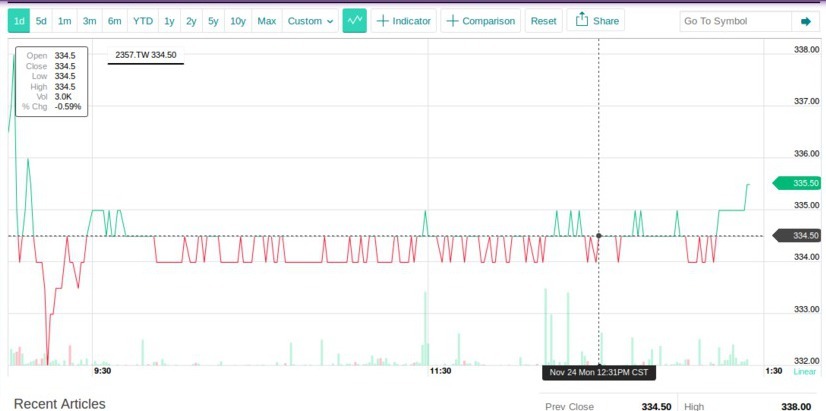
Task: Focus the Go To Symbol field
Action: point(735,22)
